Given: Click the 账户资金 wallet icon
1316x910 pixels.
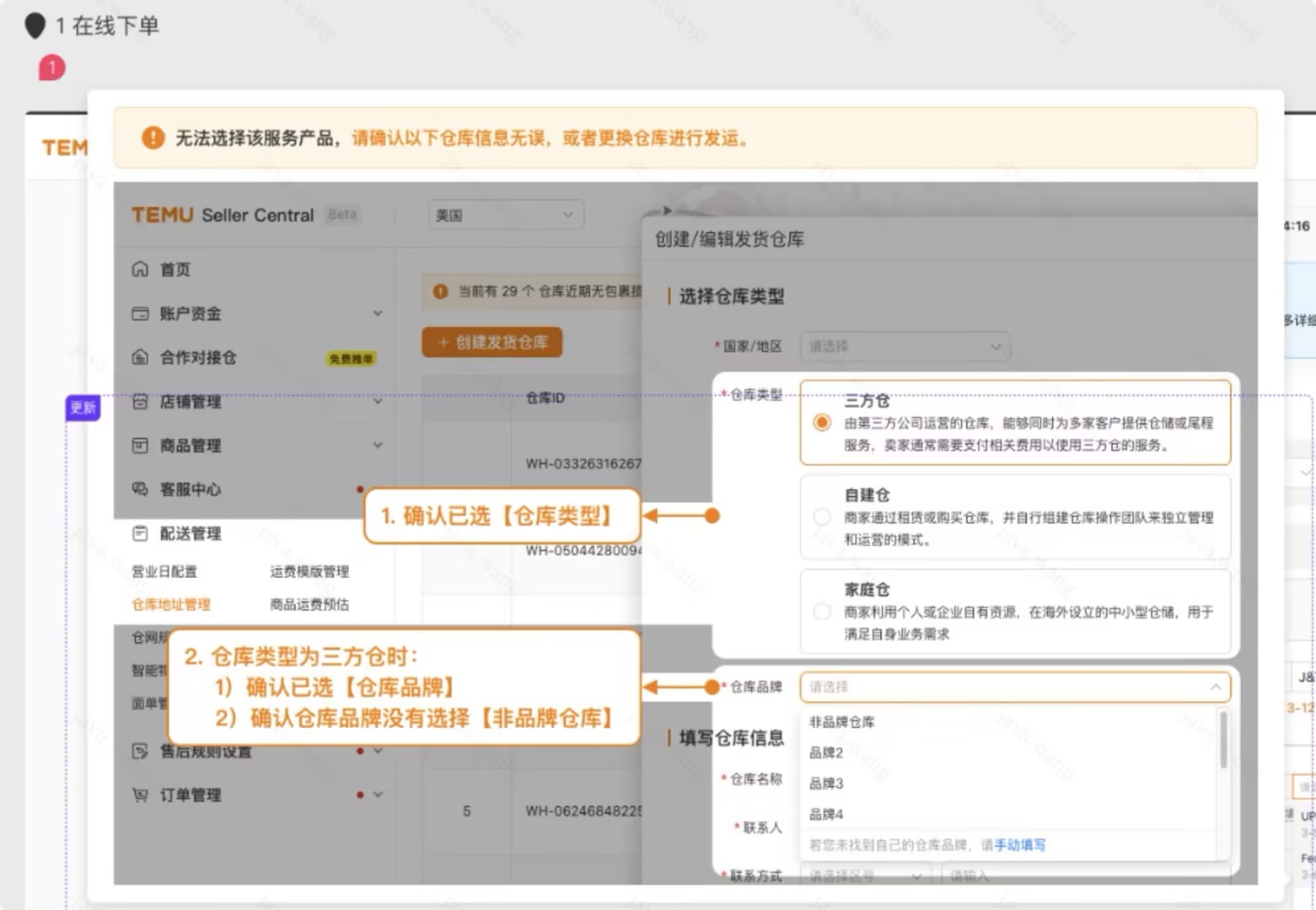Looking at the screenshot, I should [140, 313].
